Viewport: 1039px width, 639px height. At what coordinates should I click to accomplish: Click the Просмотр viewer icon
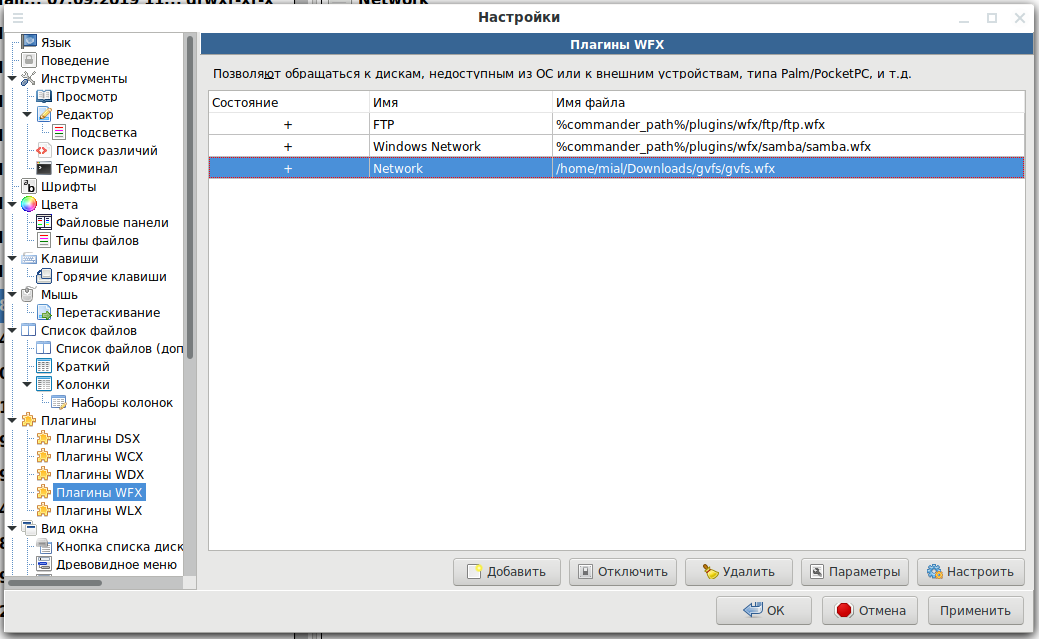44,96
